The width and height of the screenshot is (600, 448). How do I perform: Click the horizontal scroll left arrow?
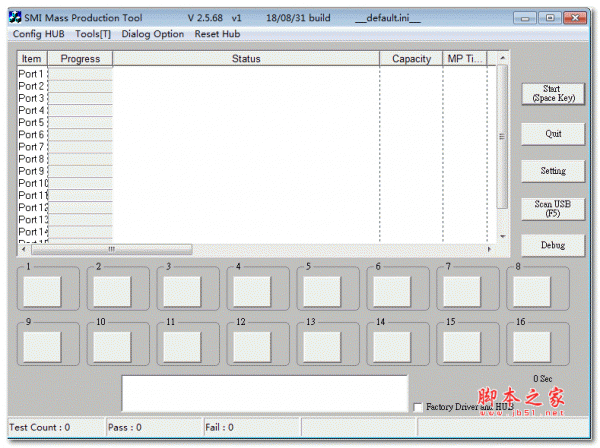click(24, 249)
